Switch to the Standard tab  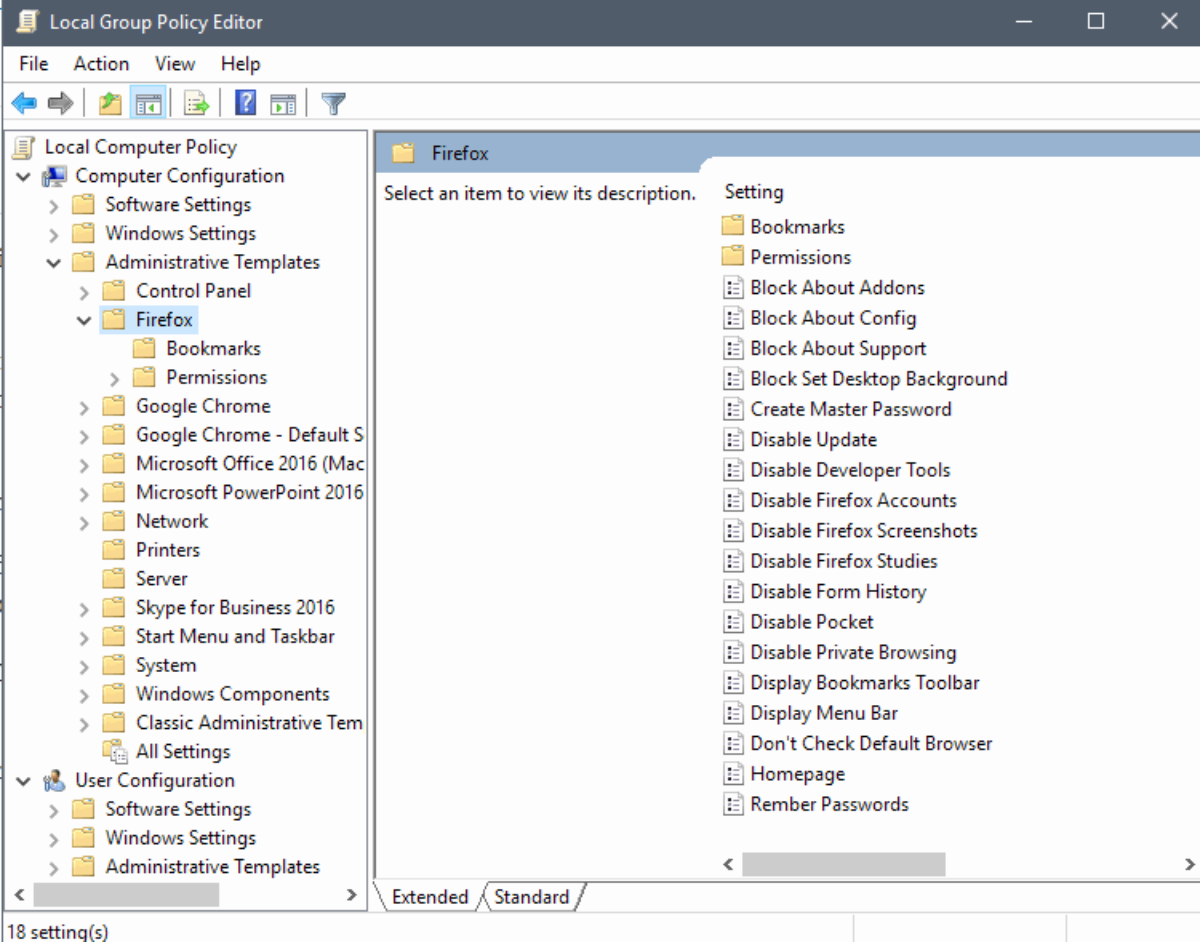(x=531, y=897)
